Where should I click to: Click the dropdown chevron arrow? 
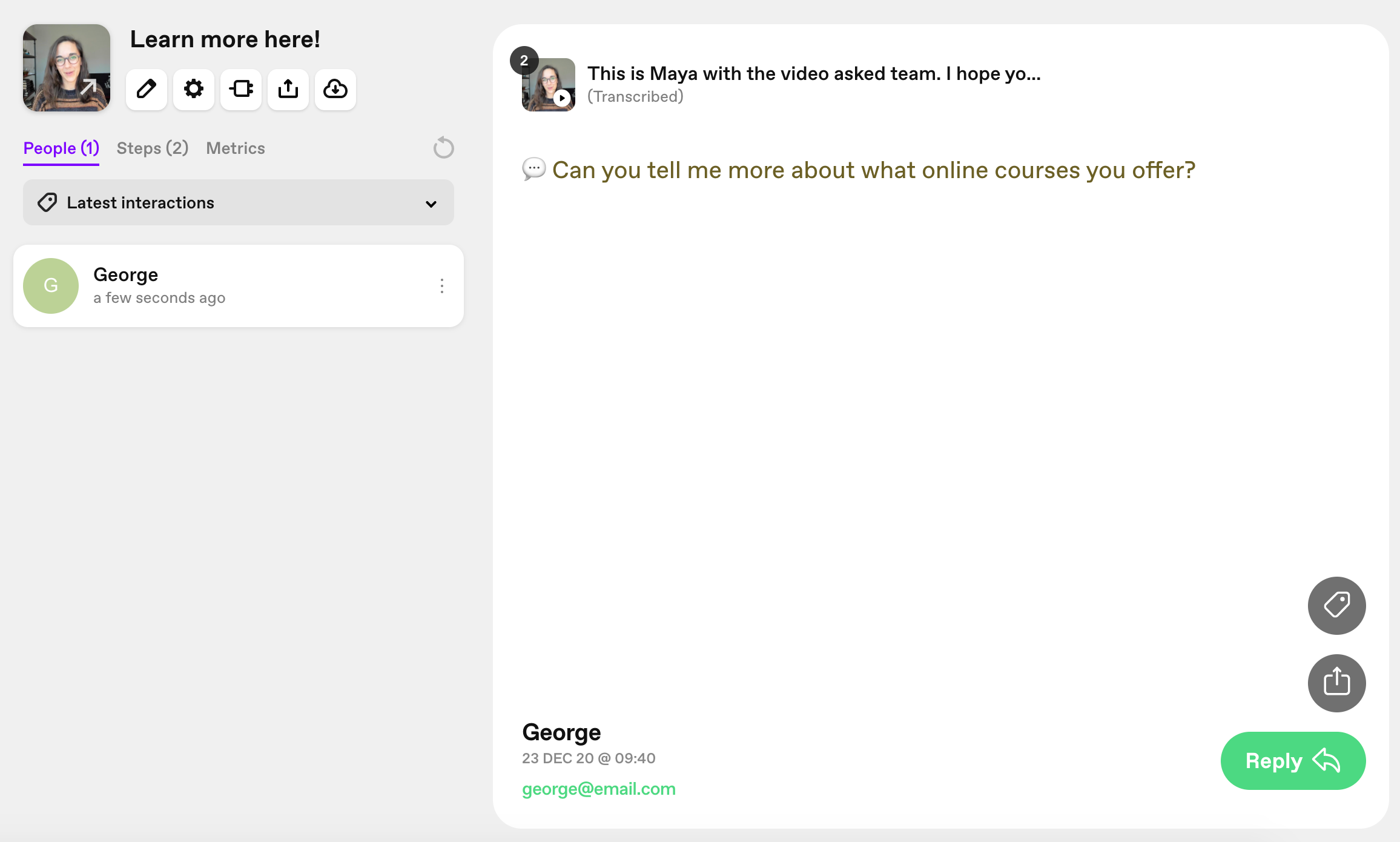431,204
